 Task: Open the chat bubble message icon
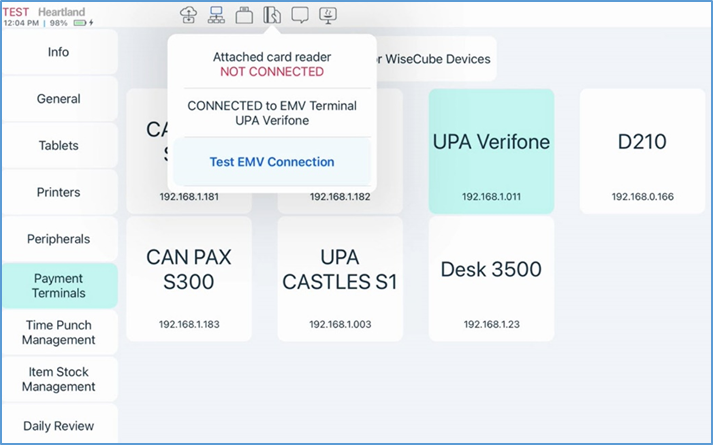pos(299,15)
